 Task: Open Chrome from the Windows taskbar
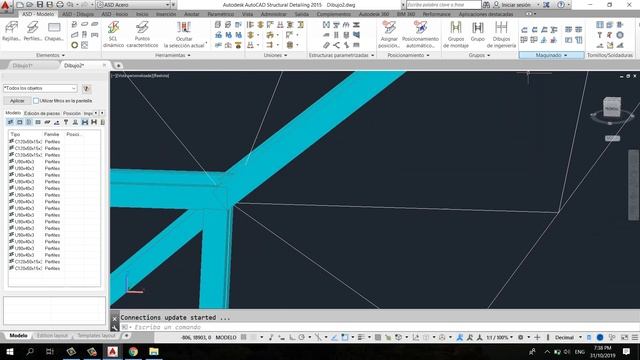coord(133,351)
